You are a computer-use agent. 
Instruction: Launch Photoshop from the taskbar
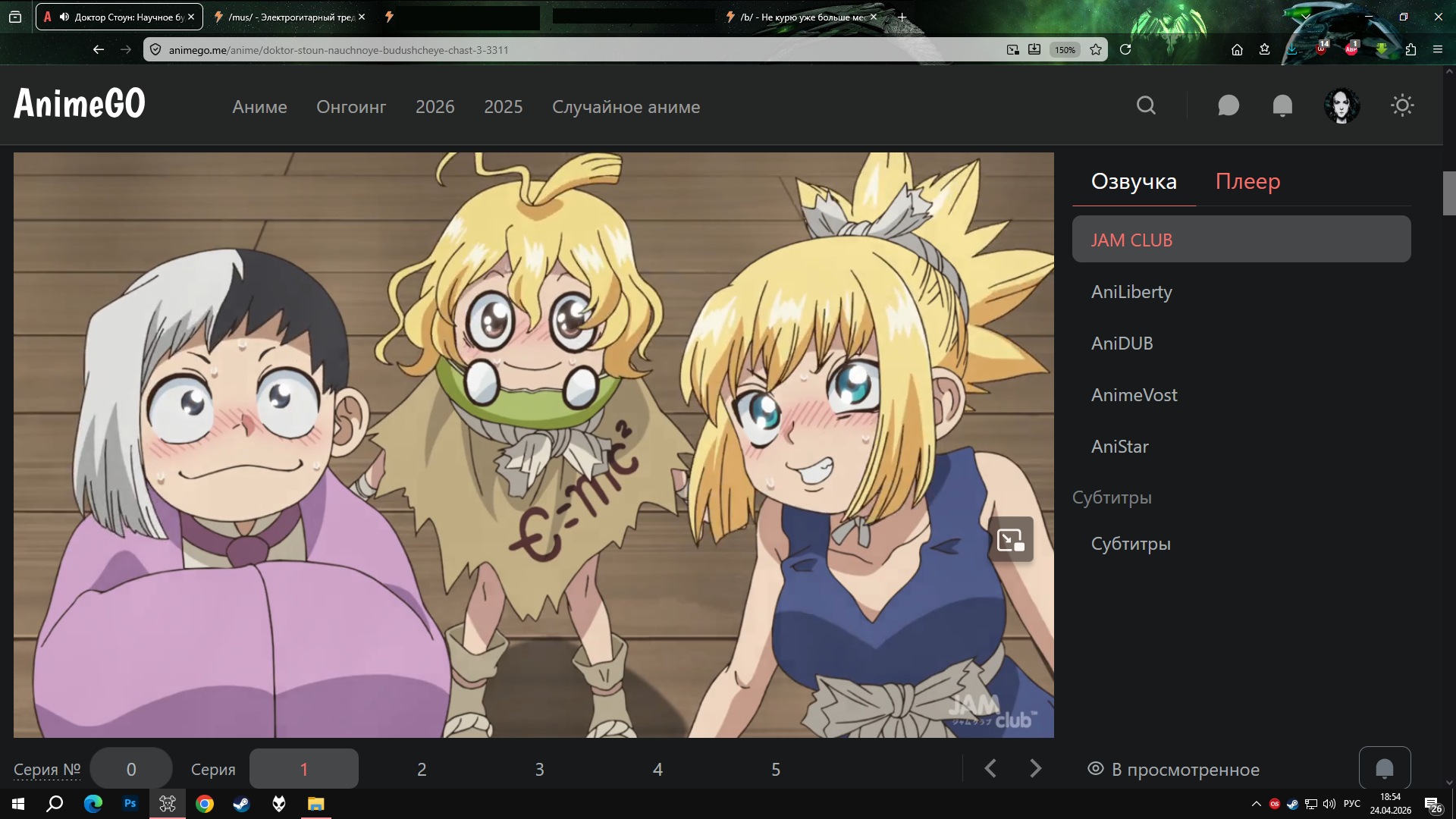point(130,804)
